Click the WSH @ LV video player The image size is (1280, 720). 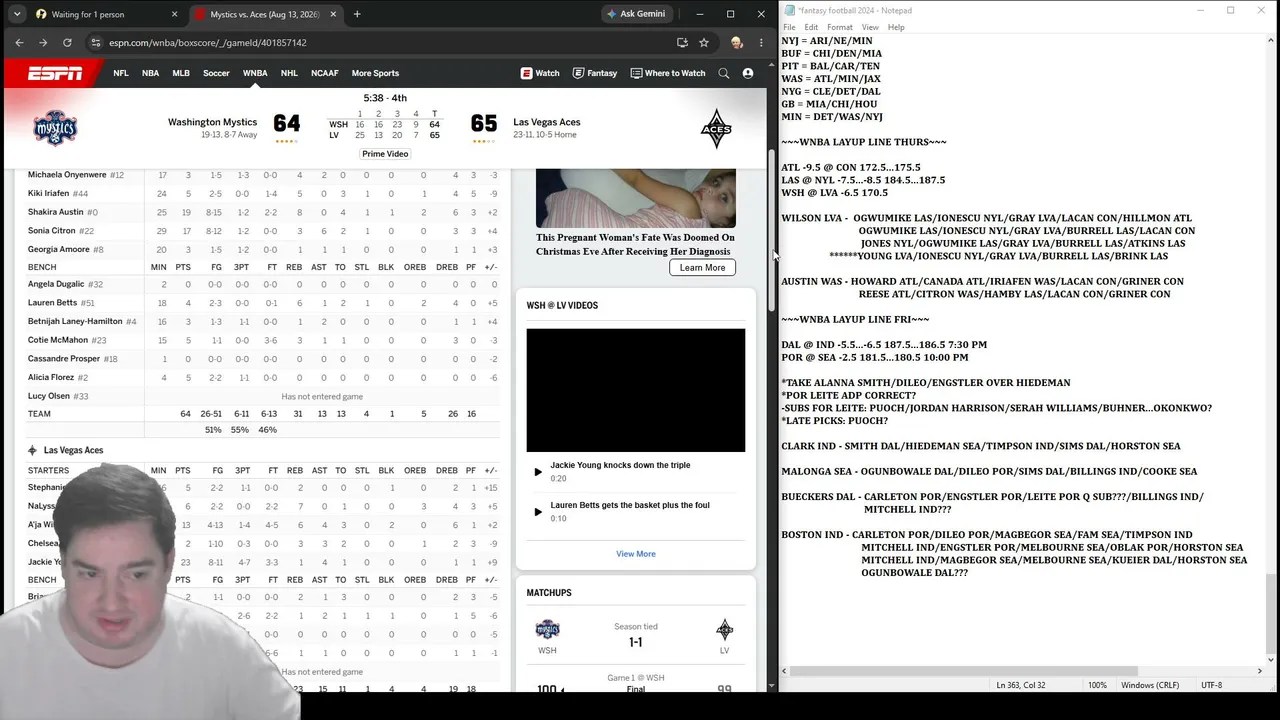[636, 390]
